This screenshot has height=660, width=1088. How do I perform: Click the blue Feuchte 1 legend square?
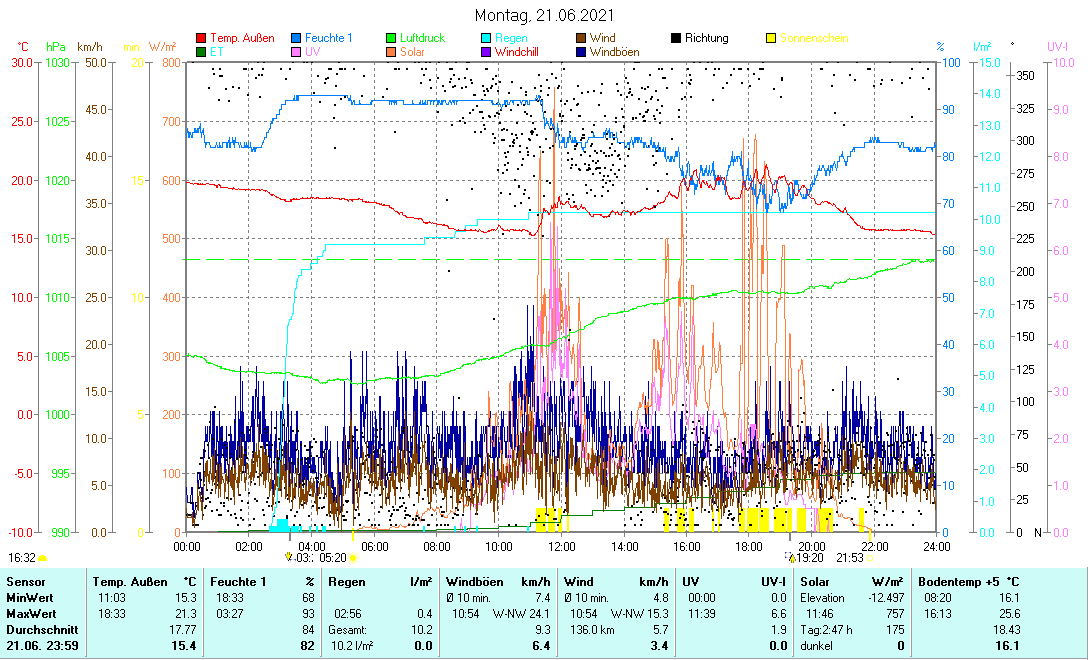click(x=297, y=39)
